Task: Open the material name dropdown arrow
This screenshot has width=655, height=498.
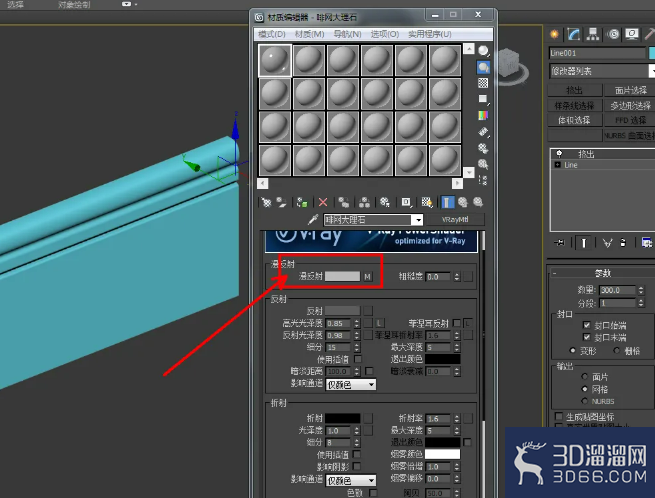Action: tap(417, 220)
